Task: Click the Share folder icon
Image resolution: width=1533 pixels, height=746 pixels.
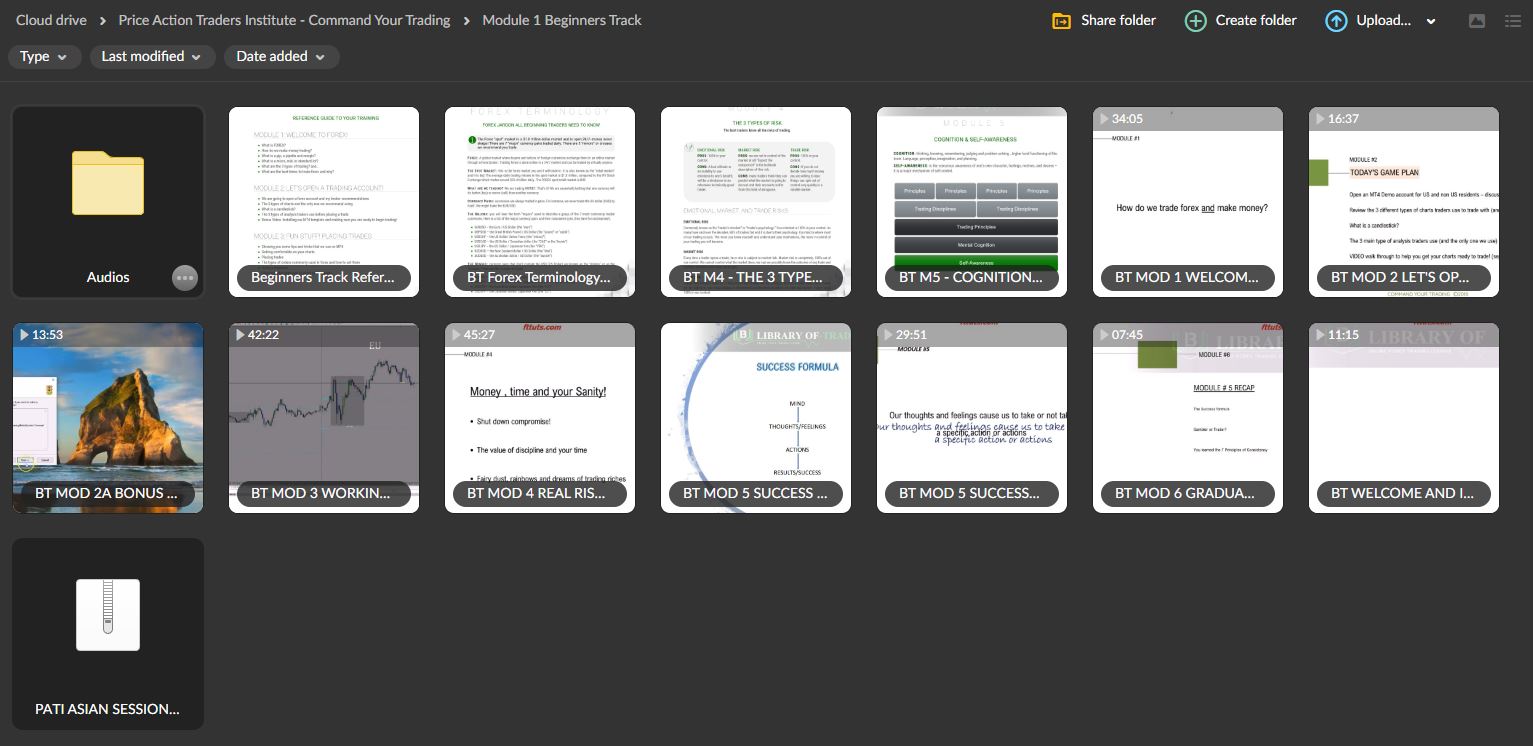Action: pos(1061,21)
